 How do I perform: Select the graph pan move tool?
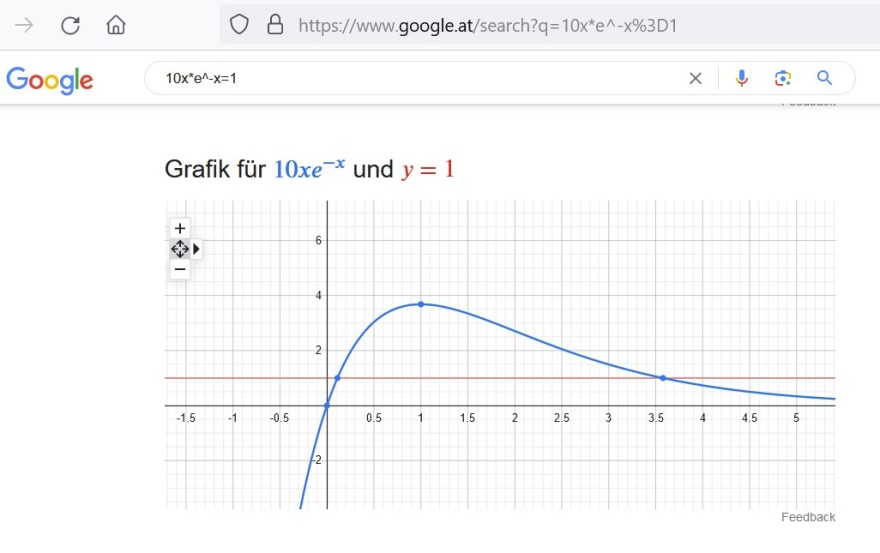180,249
